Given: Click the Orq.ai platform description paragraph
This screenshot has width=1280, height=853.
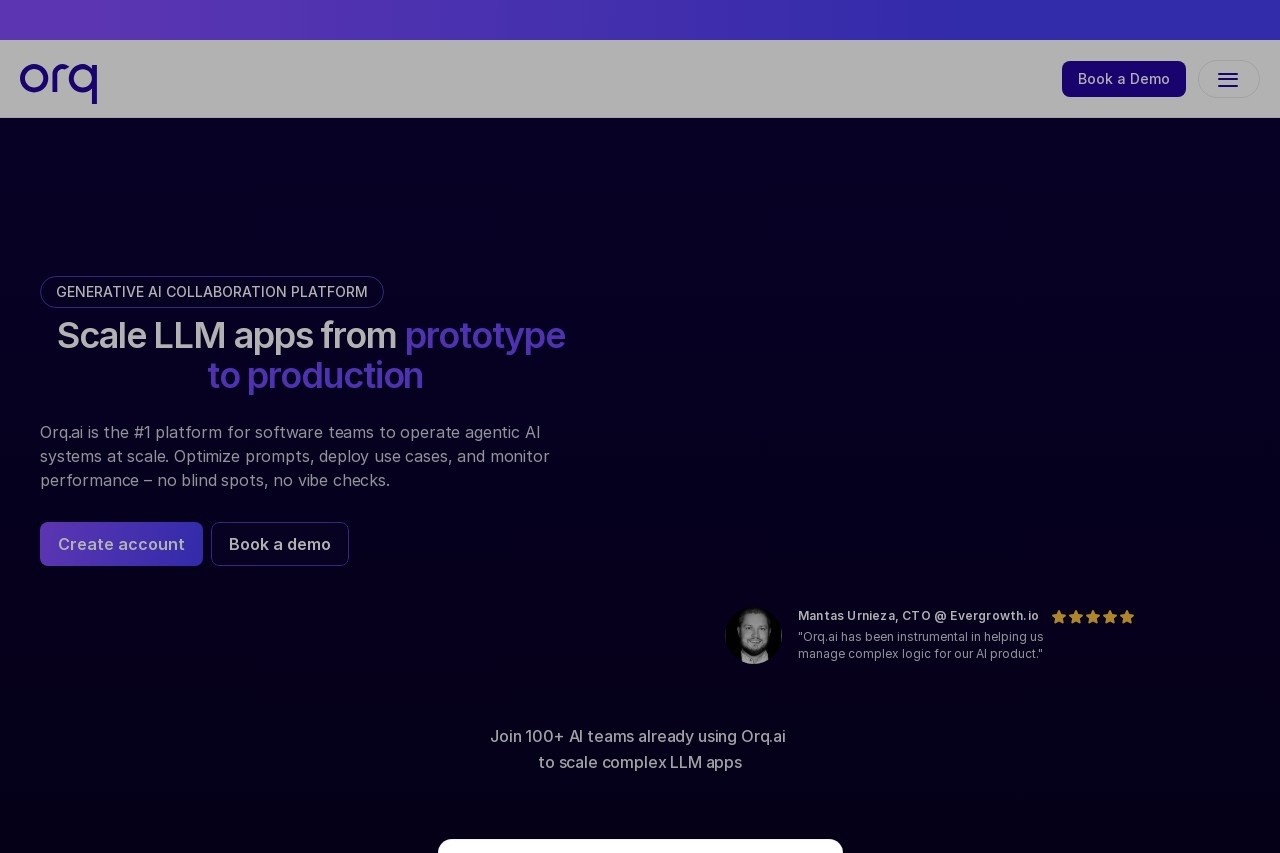Looking at the screenshot, I should (295, 456).
